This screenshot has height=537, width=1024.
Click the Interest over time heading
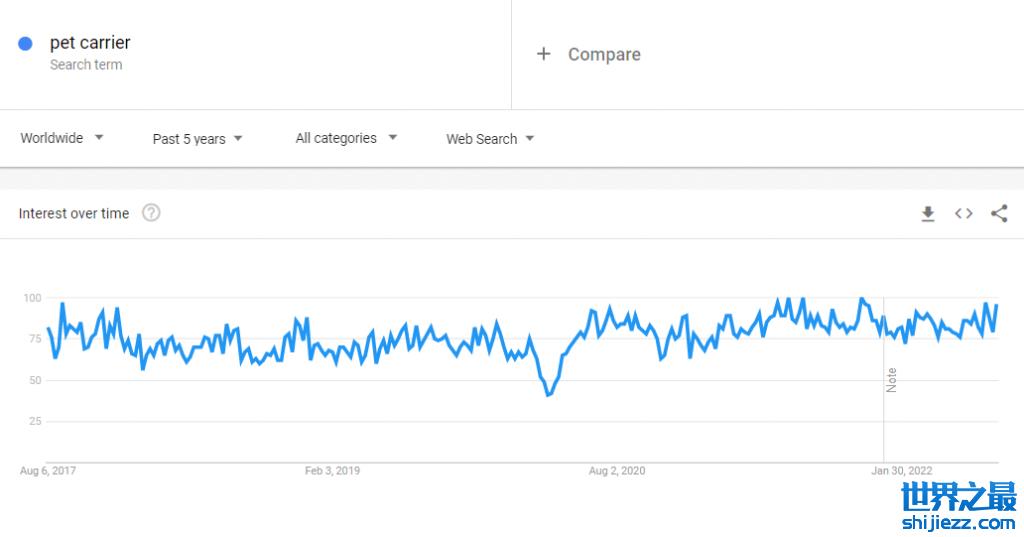74,213
